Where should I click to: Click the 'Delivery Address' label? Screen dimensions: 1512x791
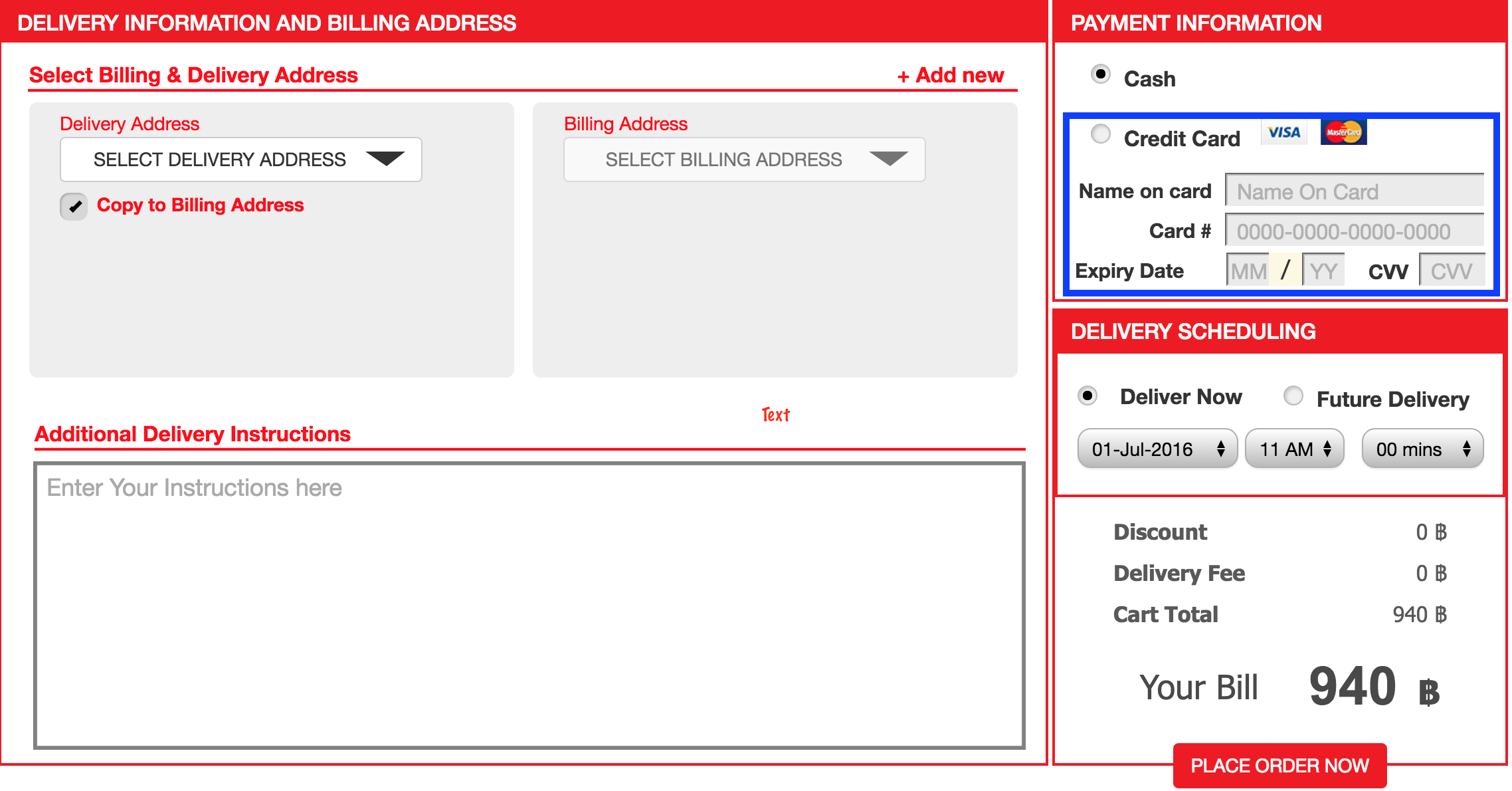tap(130, 124)
